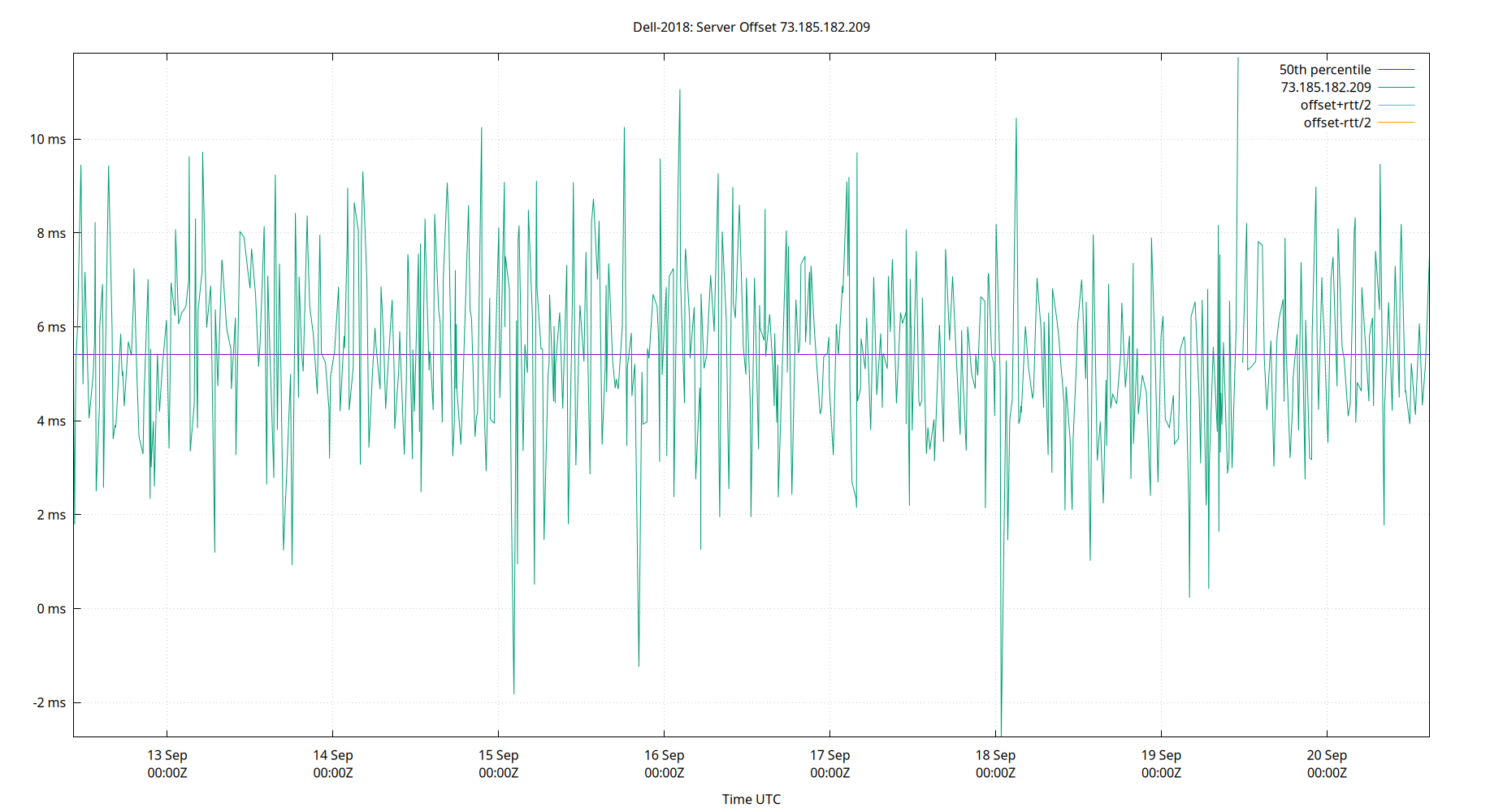Click the orange offset-rtt/2 legend line sample

1397,122
